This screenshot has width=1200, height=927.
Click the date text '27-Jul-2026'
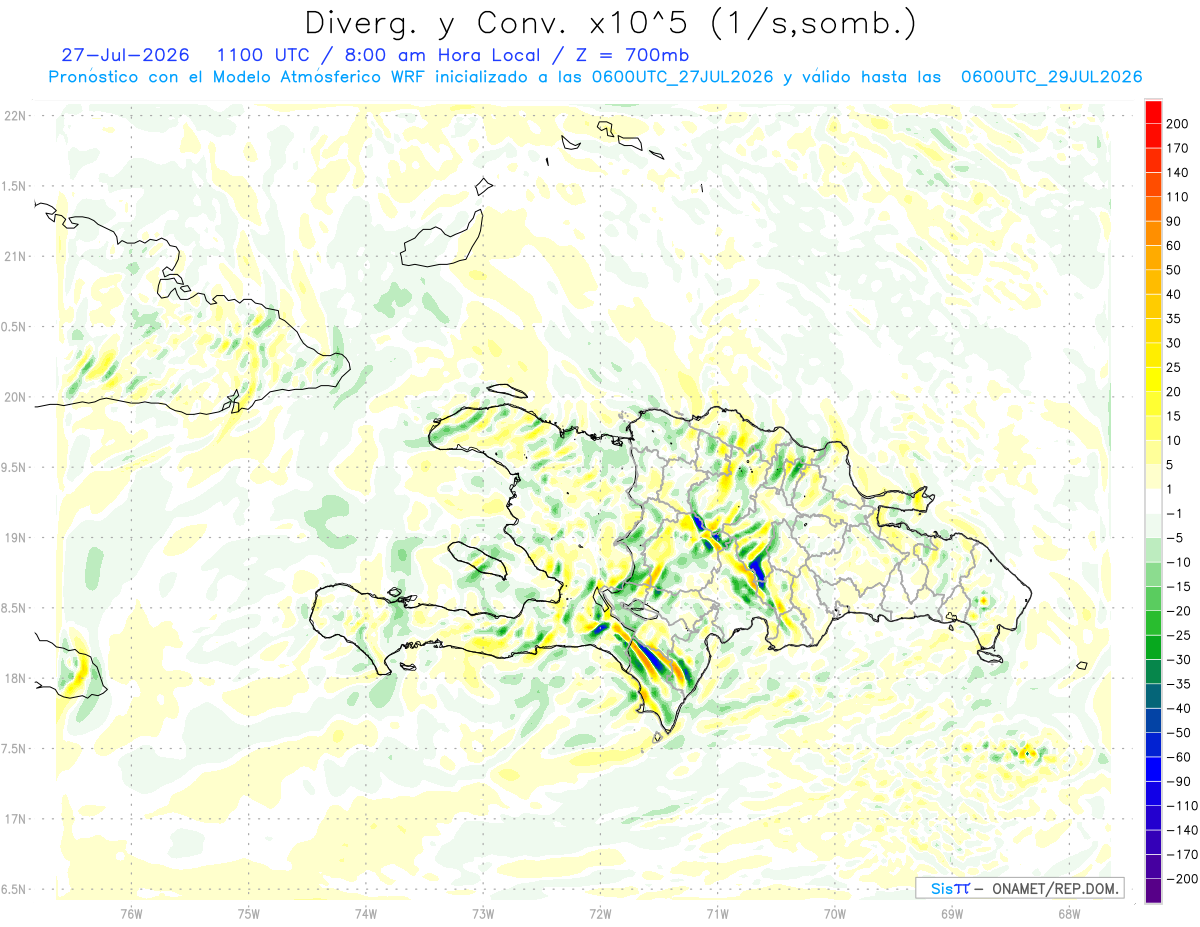point(125,55)
